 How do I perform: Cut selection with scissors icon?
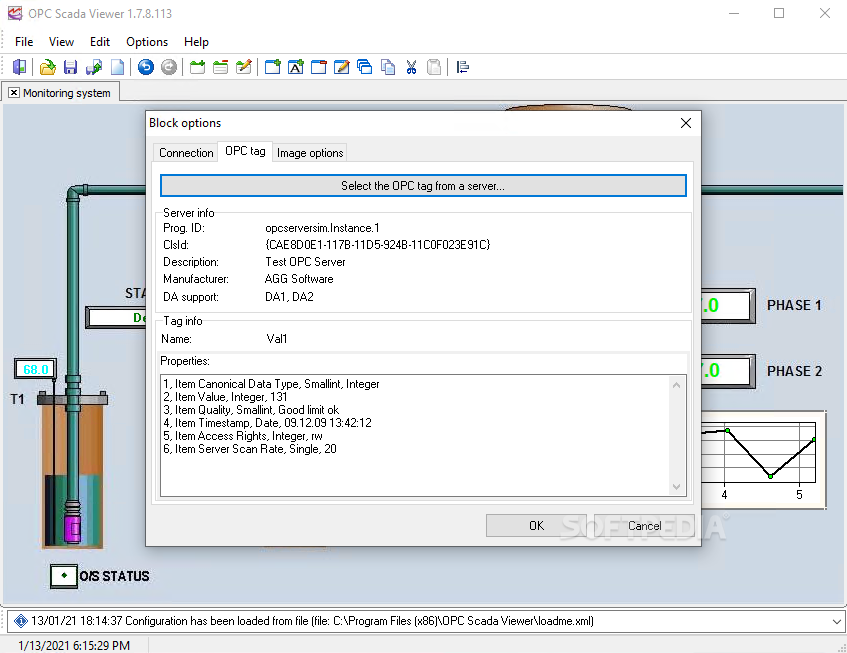click(411, 67)
